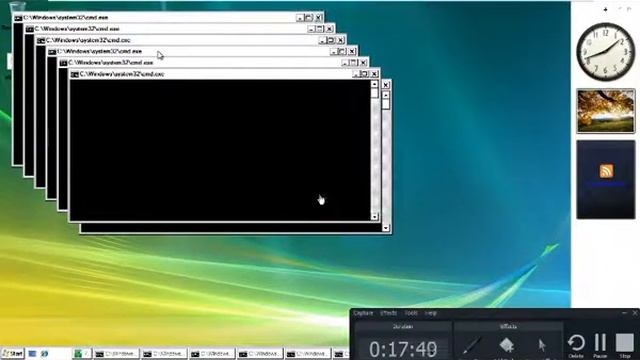Stop the screen recording

coord(624,346)
